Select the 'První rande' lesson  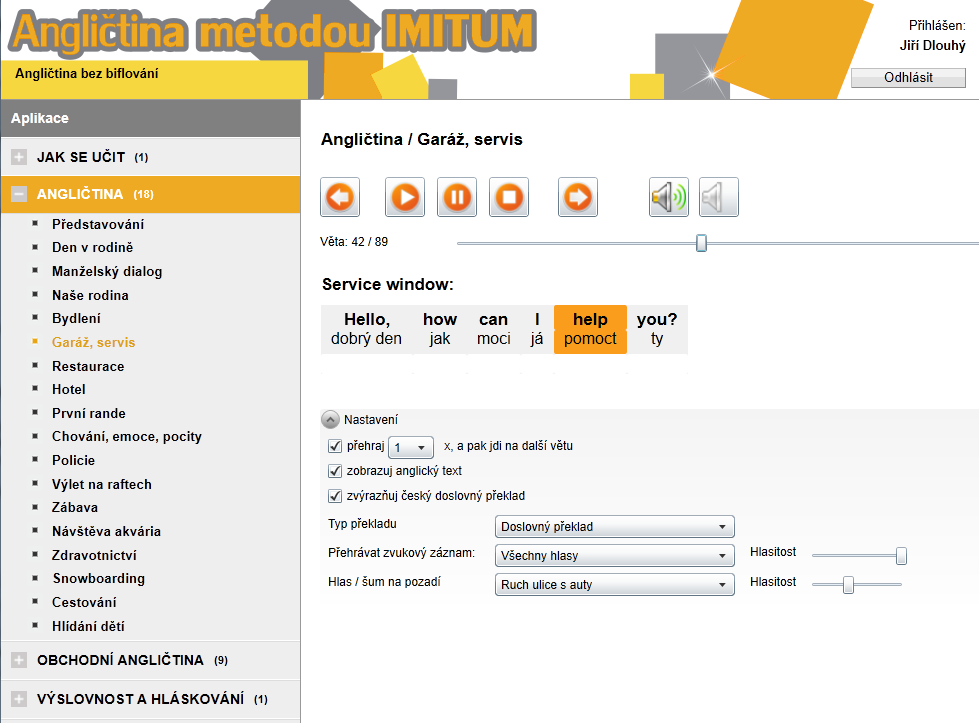89,413
